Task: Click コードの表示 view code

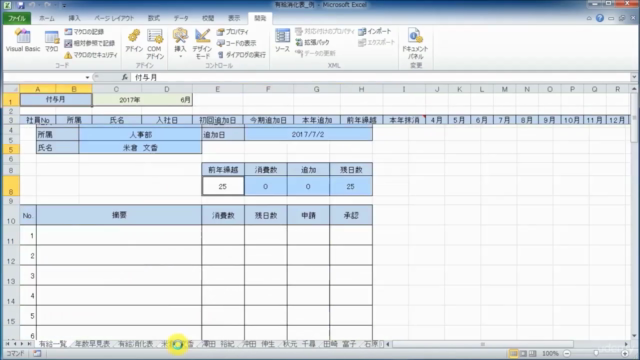Action: click(237, 43)
